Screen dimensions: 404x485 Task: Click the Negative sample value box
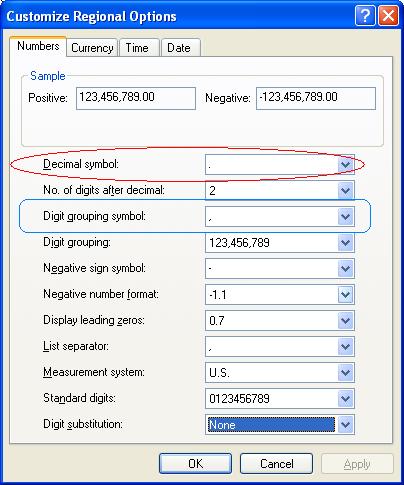tap(316, 98)
